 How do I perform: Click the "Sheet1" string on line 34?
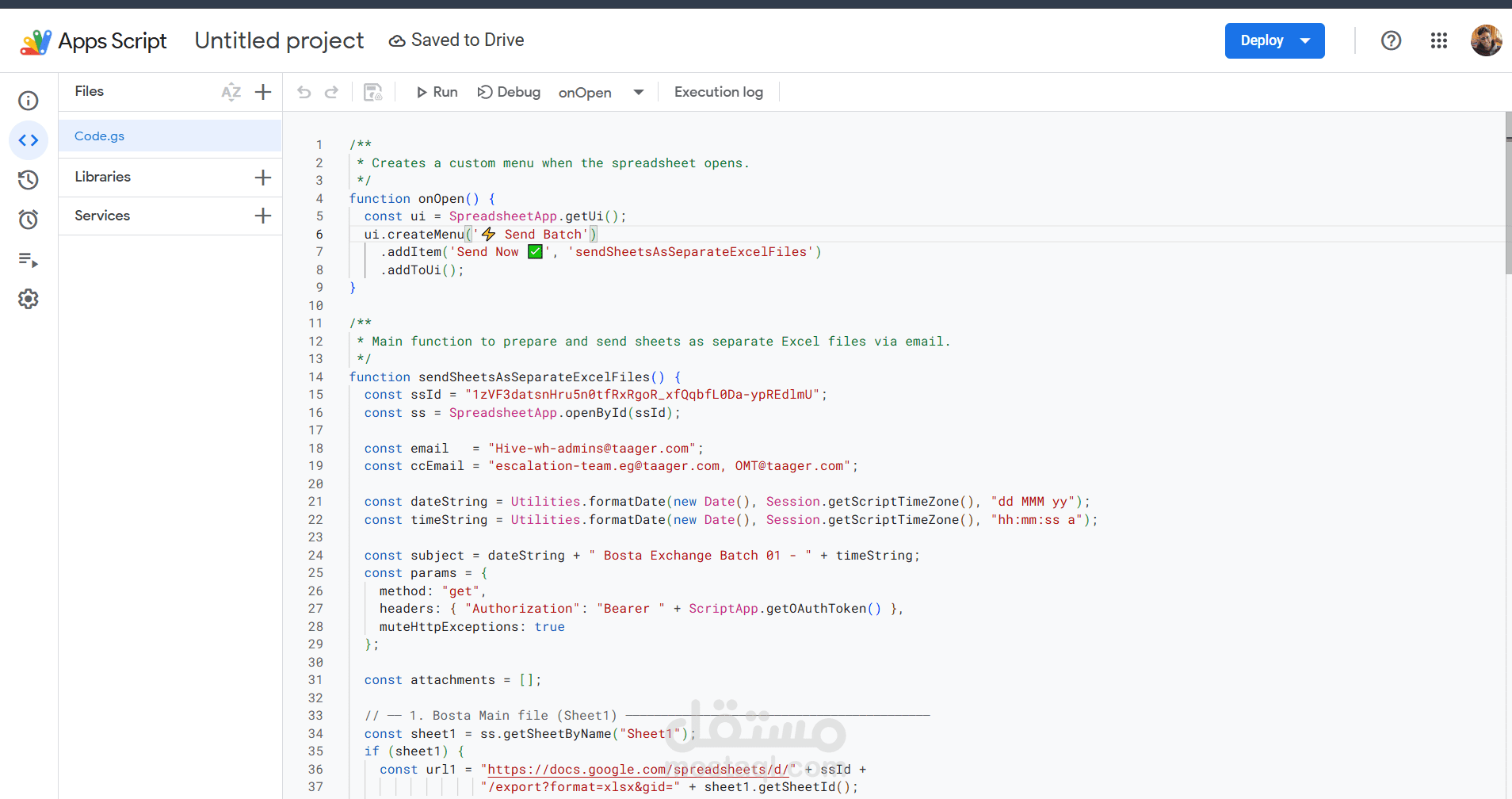[x=650, y=733]
